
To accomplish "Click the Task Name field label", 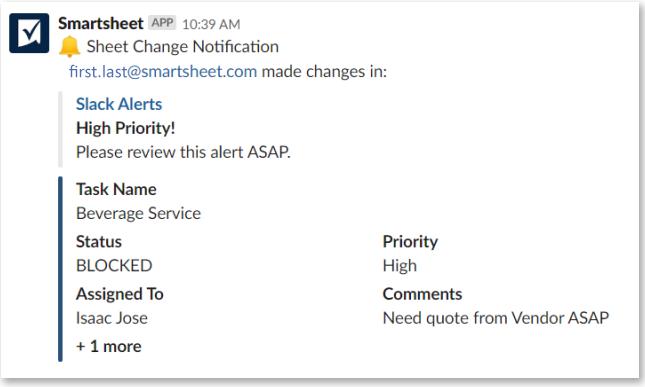I will (x=116, y=189).
